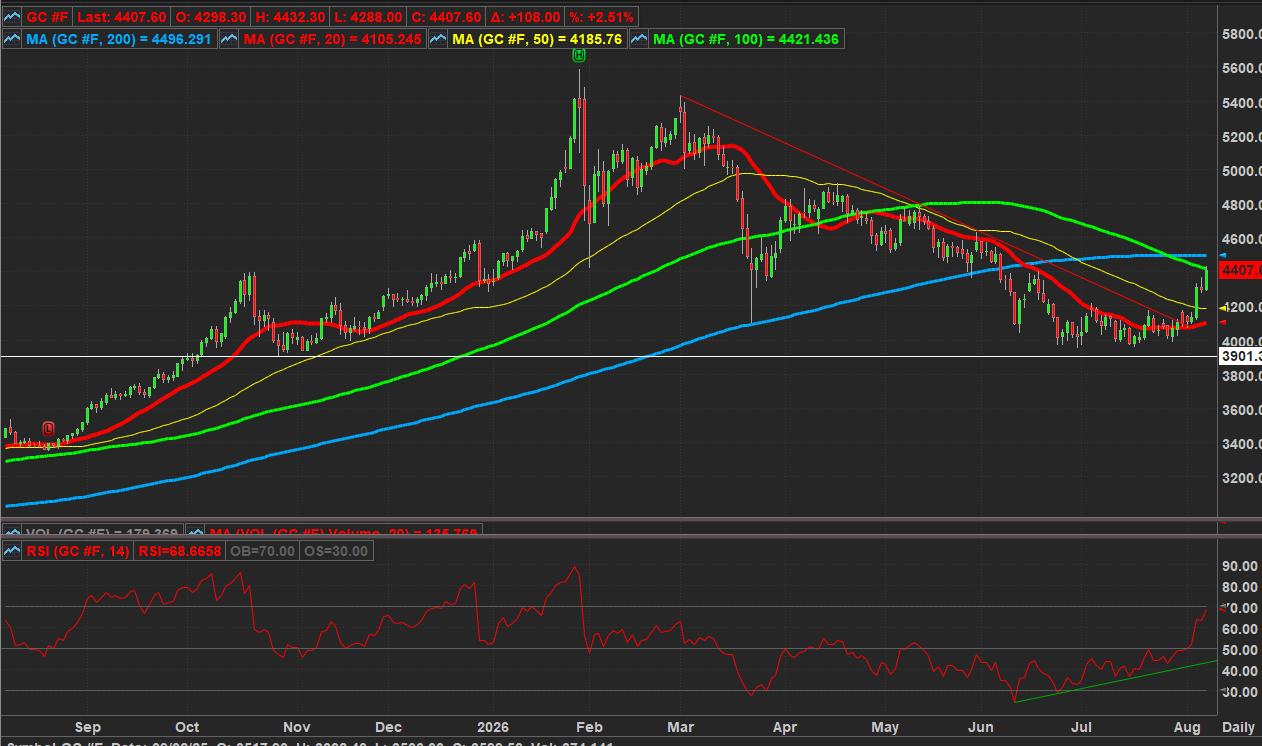The height and width of the screenshot is (746, 1262).
Task: Open the MA (GC #F, 100) = 4421.436 study label
Action: click(748, 39)
